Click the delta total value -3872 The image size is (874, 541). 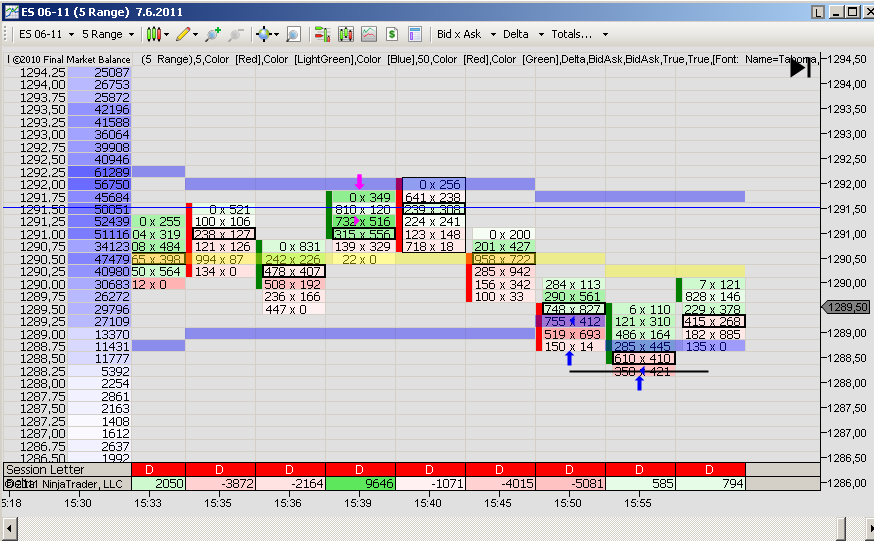[221, 484]
